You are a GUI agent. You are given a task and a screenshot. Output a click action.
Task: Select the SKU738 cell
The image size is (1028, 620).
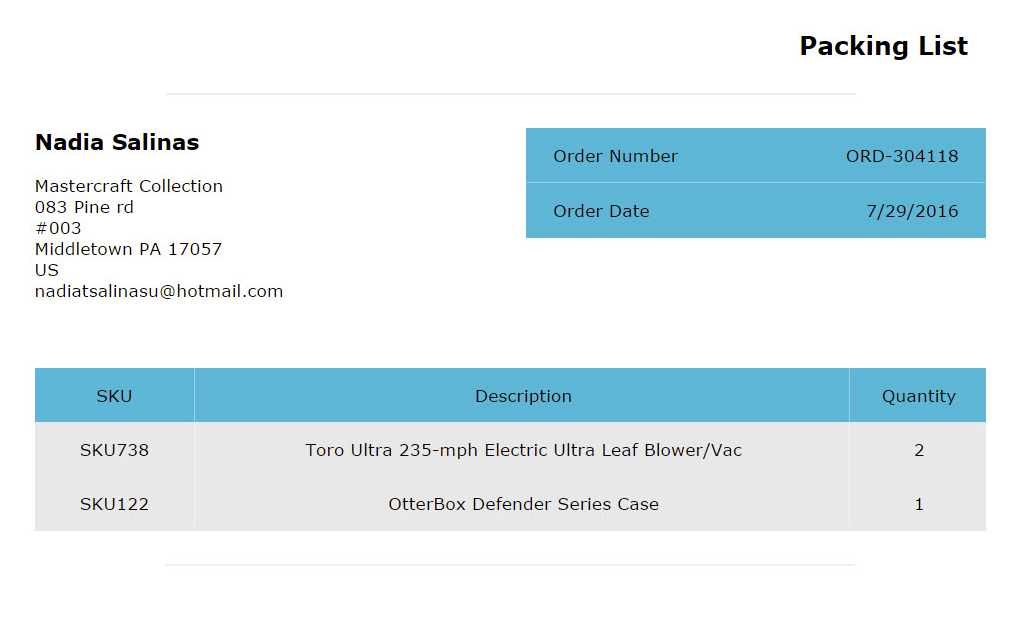(114, 450)
